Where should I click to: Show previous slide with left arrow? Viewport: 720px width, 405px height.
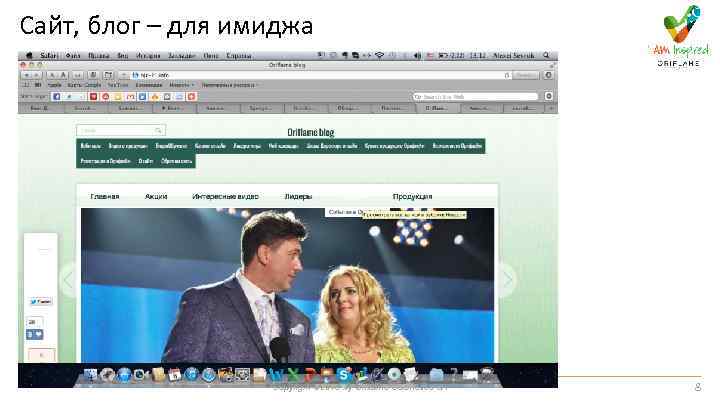(68, 280)
